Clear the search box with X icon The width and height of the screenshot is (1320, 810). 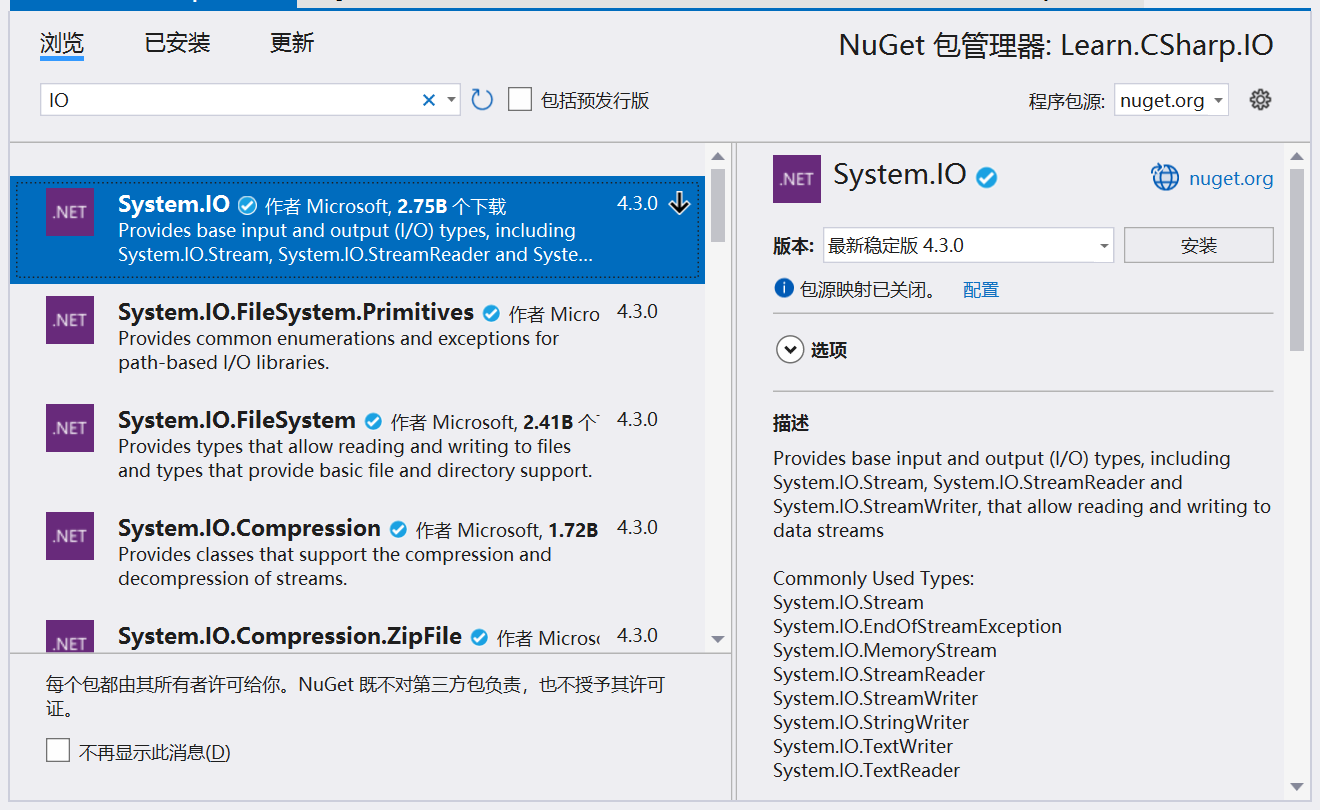pyautogui.click(x=429, y=99)
